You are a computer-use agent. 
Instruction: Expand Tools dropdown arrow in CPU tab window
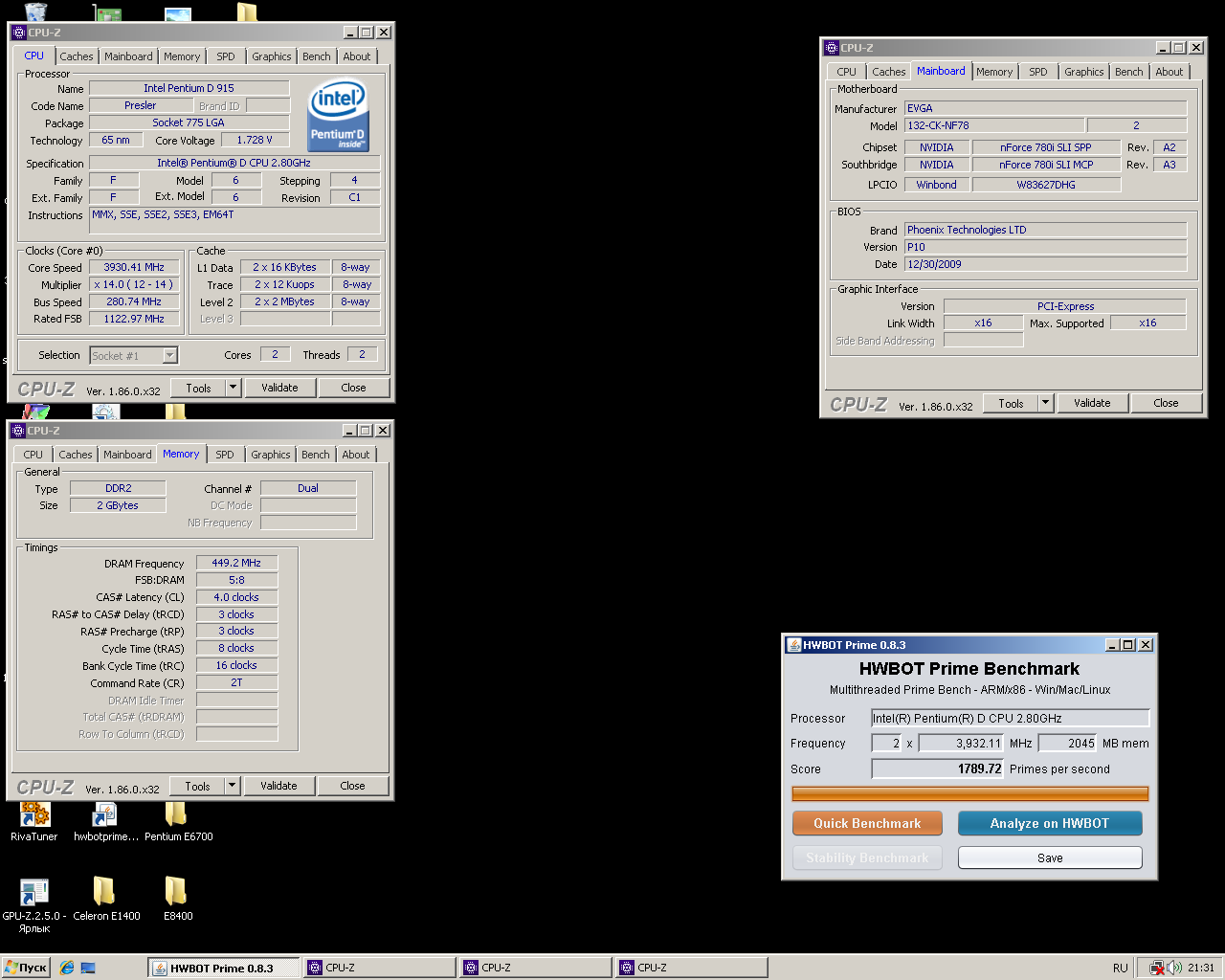click(x=233, y=388)
